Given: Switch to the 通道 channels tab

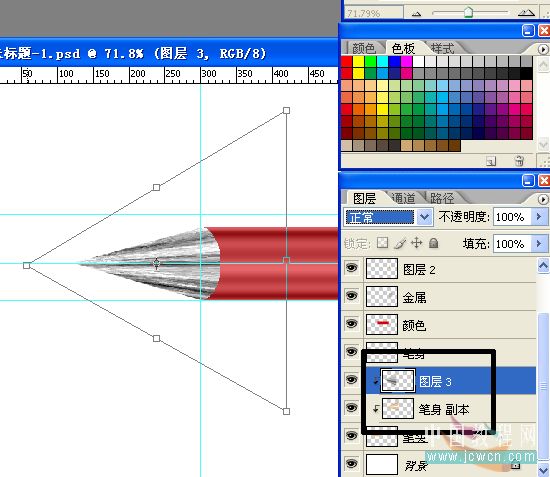Looking at the screenshot, I should click(x=403, y=198).
